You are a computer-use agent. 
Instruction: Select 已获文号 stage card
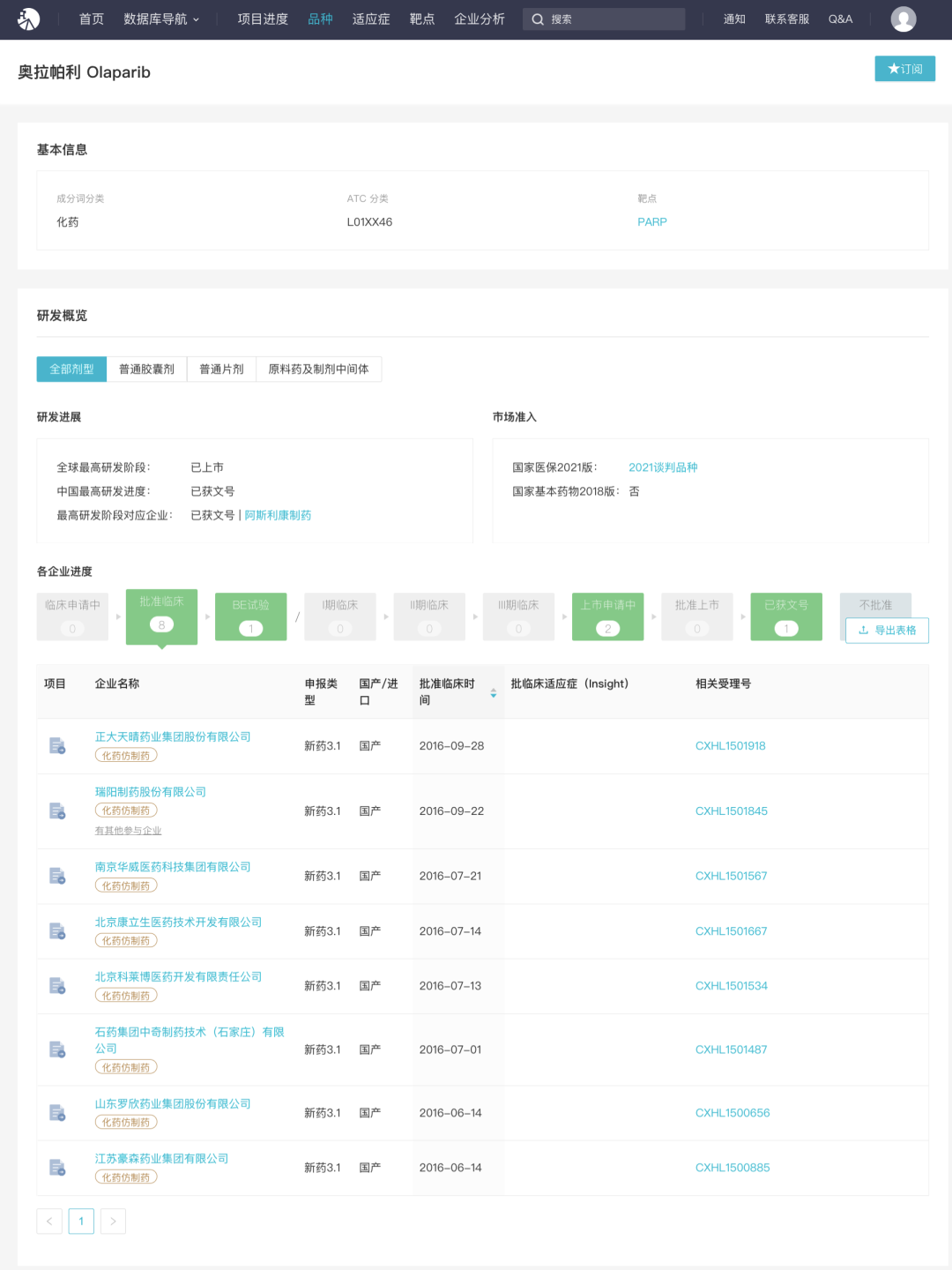click(786, 616)
